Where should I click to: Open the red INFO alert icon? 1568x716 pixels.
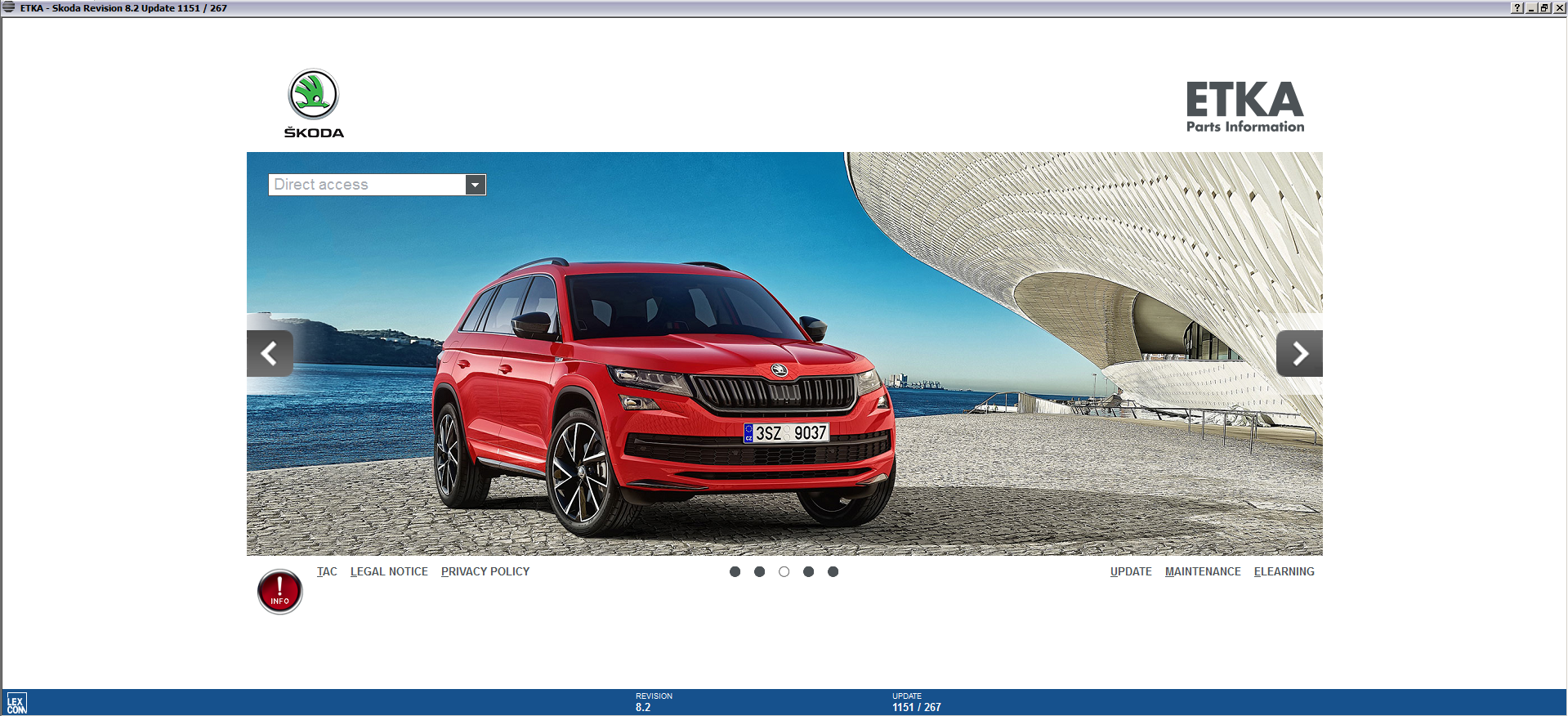click(x=279, y=591)
